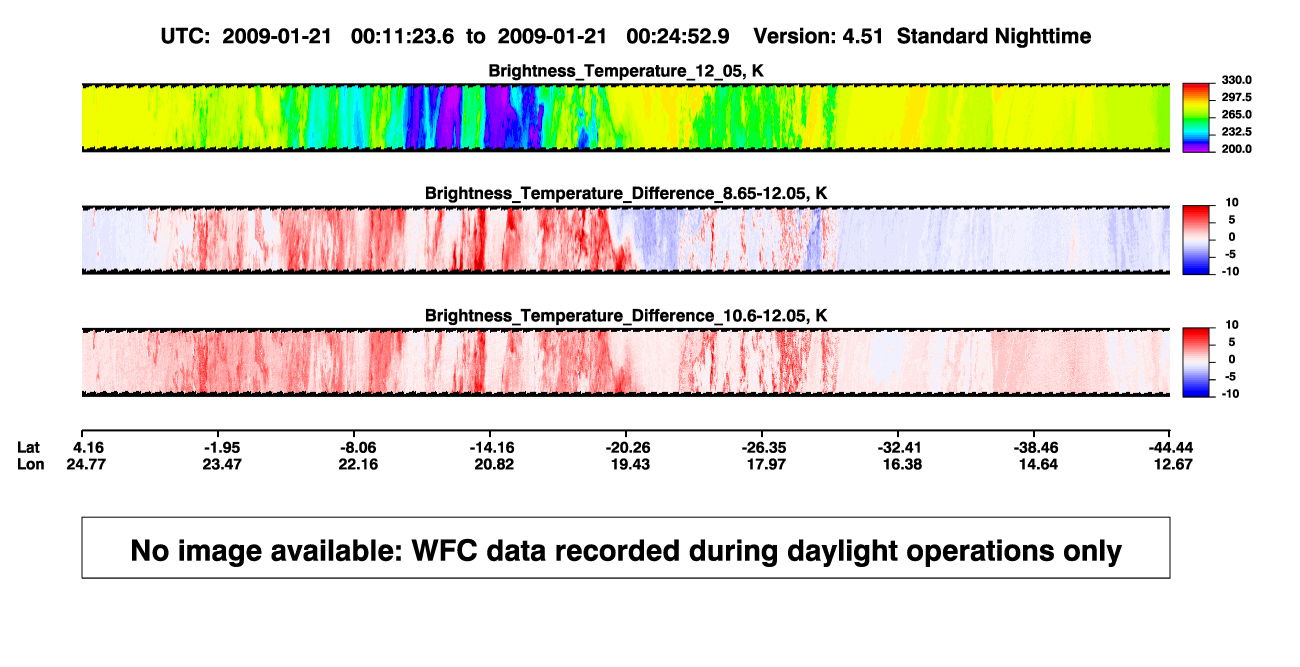Click the 'No image available' WFC notice box
This screenshot has height=667, width=1300.
tap(626, 547)
